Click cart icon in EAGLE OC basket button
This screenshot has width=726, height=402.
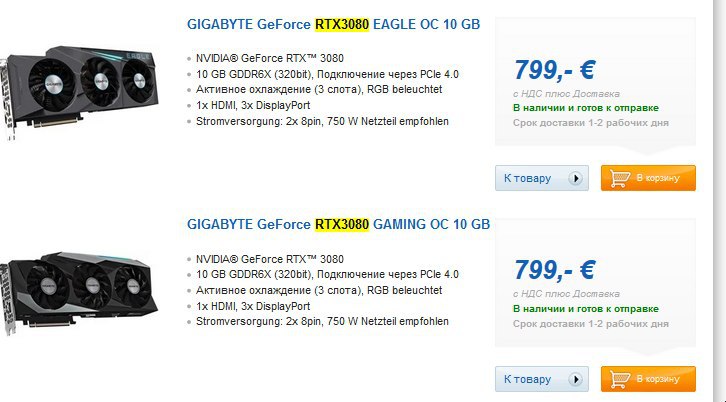point(619,179)
